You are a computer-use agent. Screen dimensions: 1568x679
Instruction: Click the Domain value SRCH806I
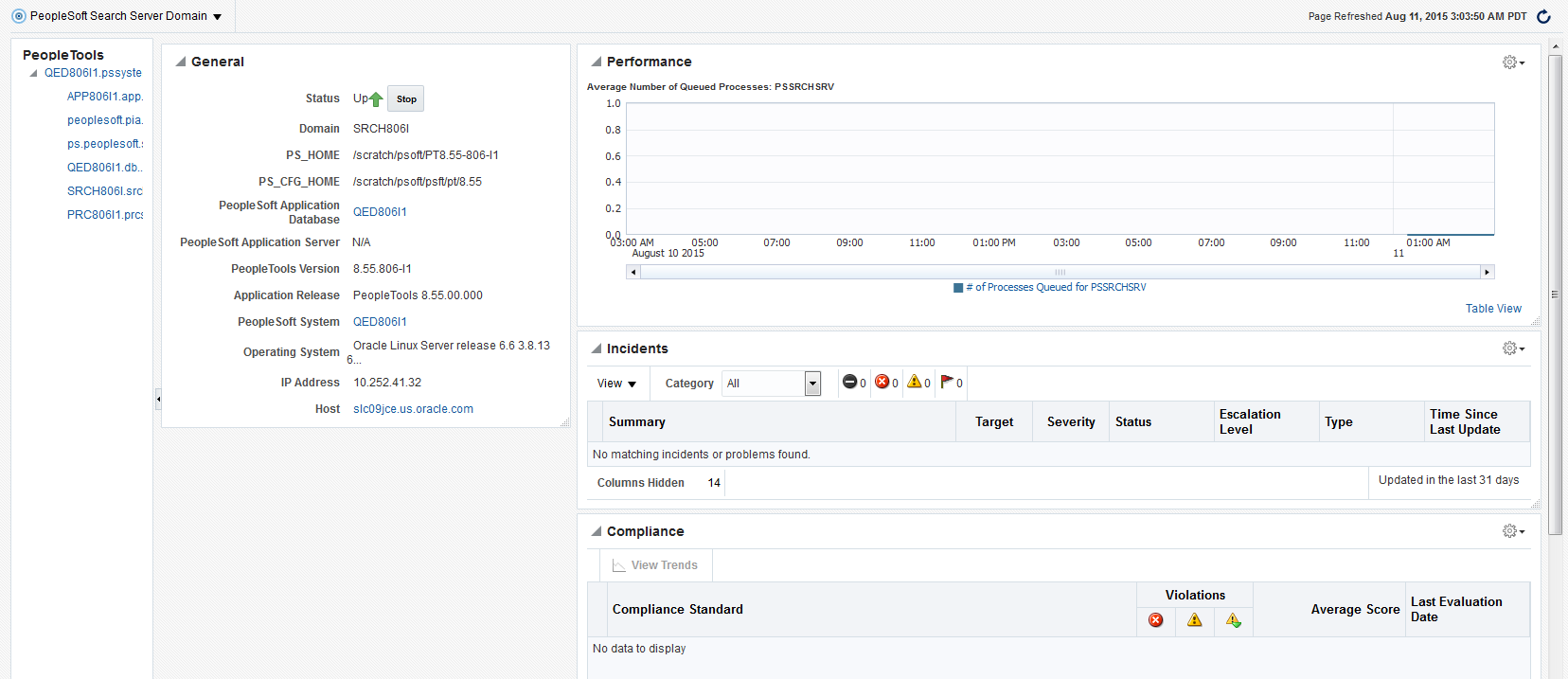tap(381, 129)
